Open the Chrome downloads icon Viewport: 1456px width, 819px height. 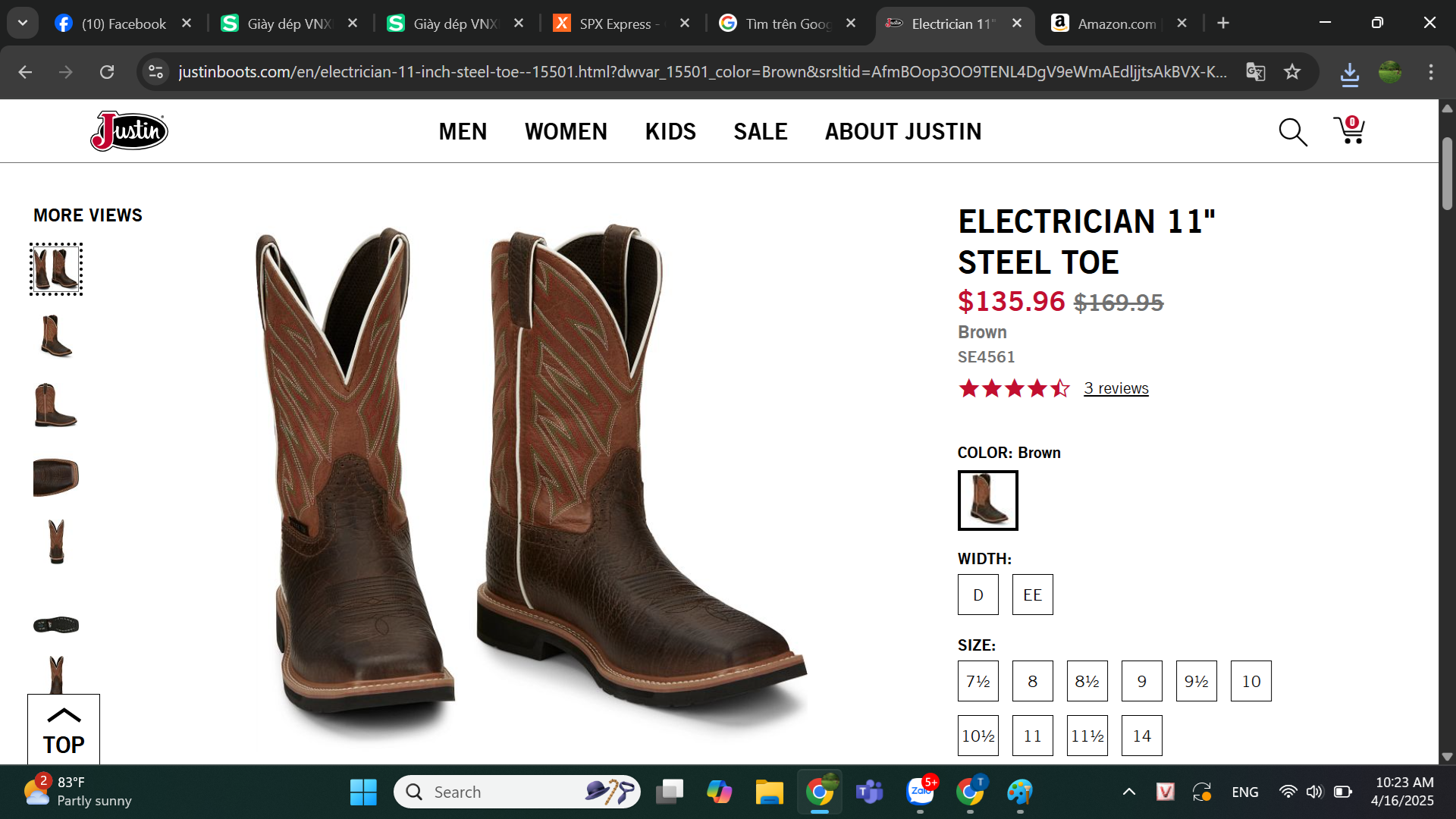pyautogui.click(x=1349, y=73)
